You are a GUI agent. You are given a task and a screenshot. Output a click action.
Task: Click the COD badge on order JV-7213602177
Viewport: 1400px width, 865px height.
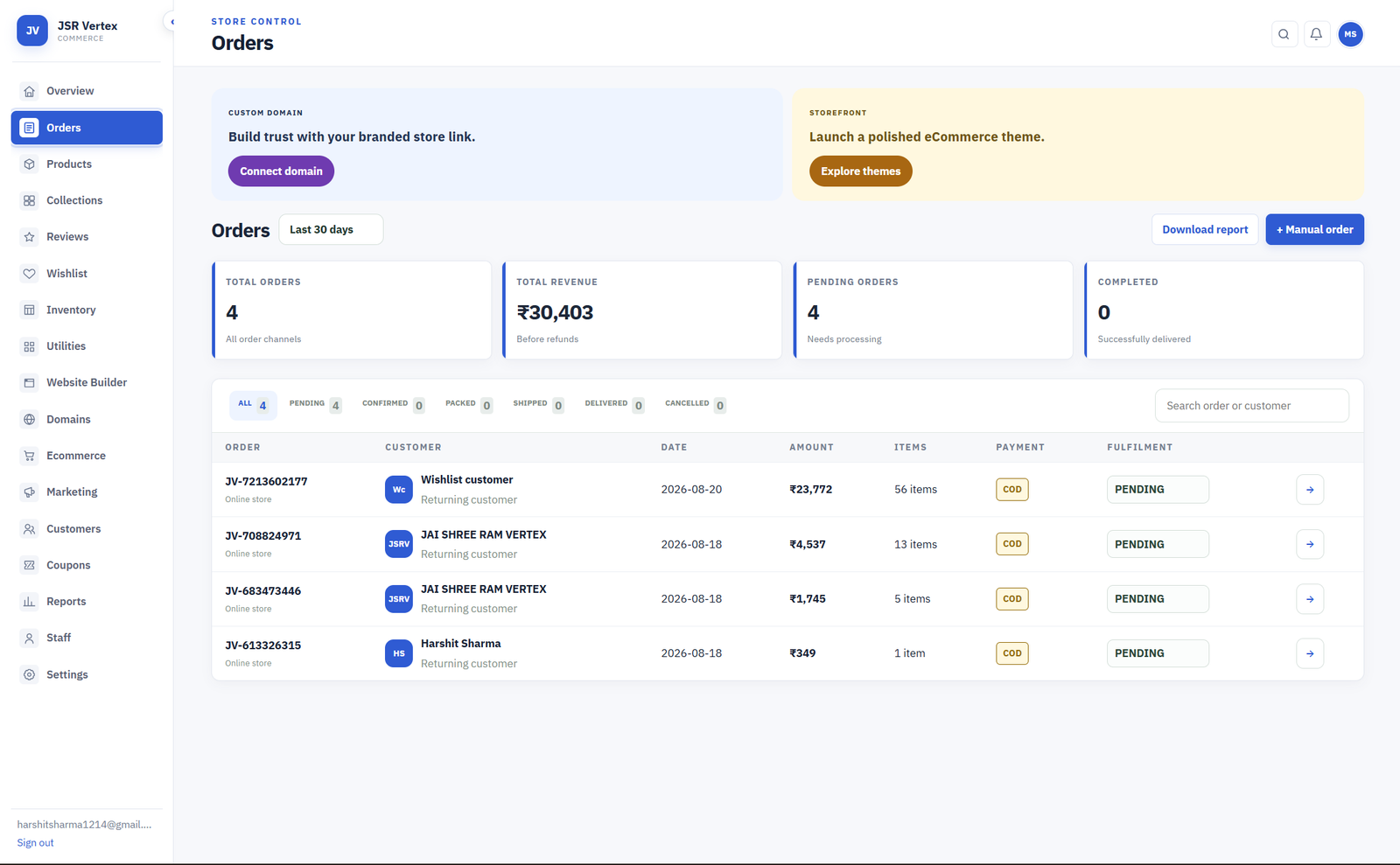1012,490
